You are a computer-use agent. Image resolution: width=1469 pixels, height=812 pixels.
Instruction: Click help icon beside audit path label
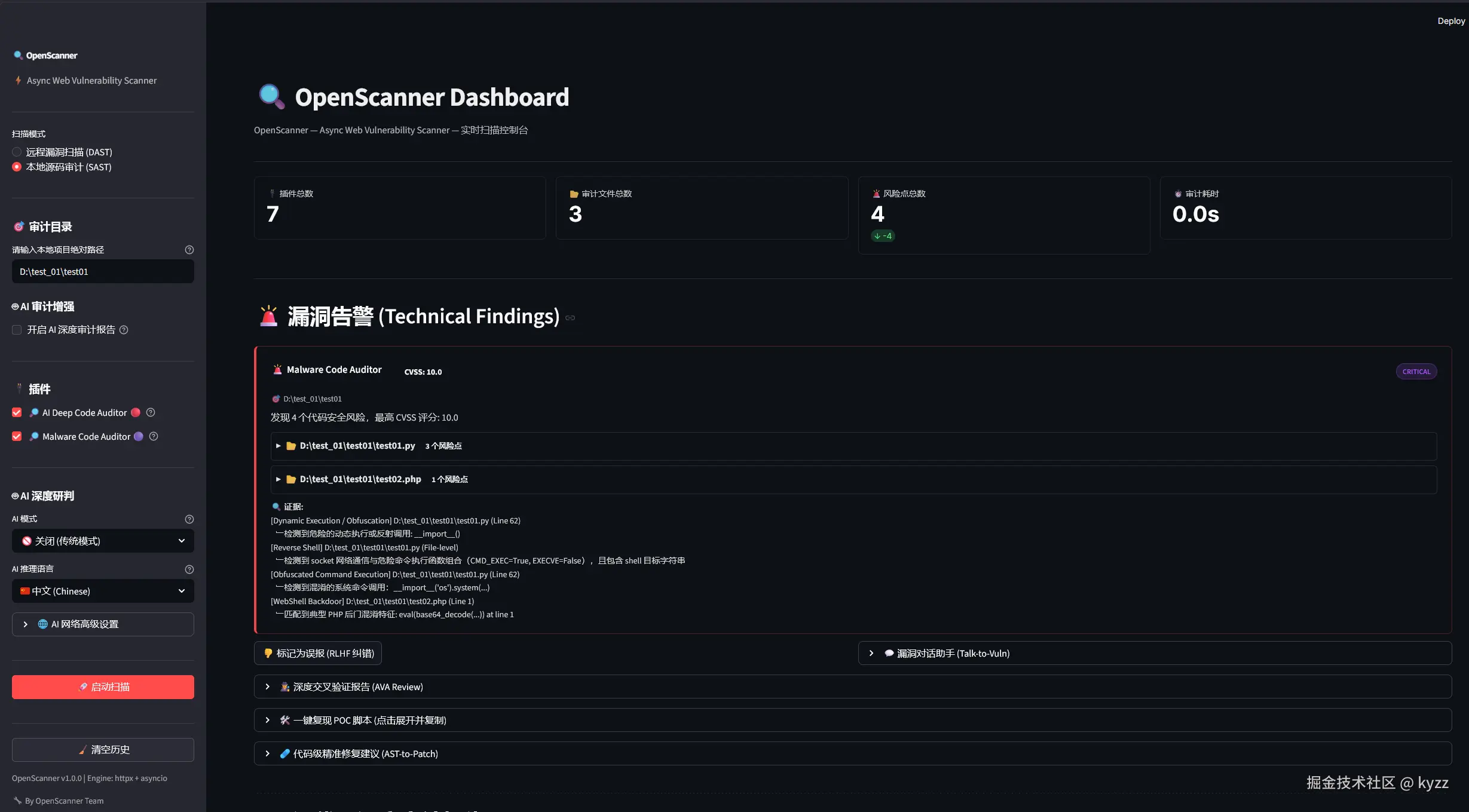189,250
